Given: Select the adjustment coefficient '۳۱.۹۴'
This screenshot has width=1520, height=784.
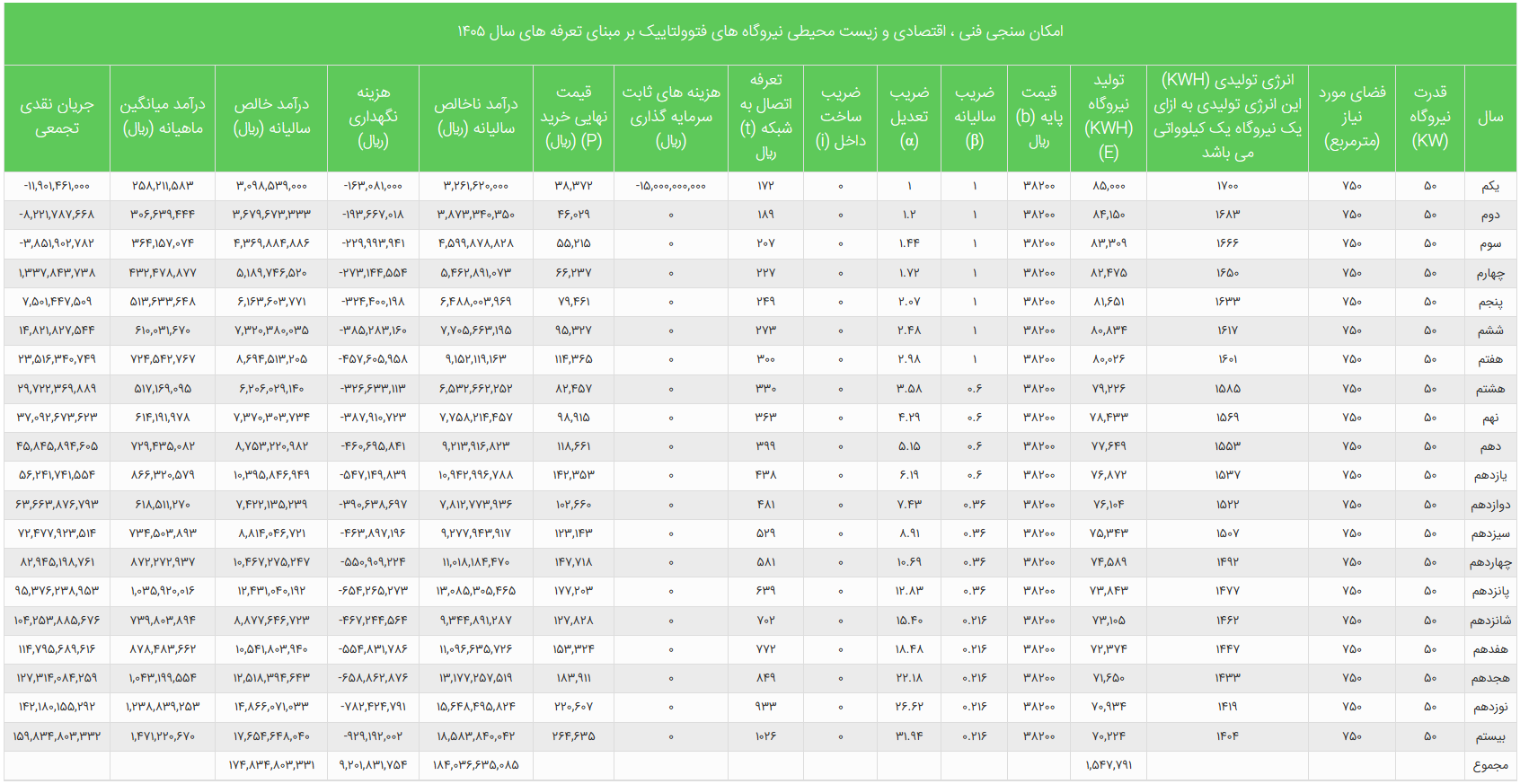Looking at the screenshot, I should click(909, 736).
